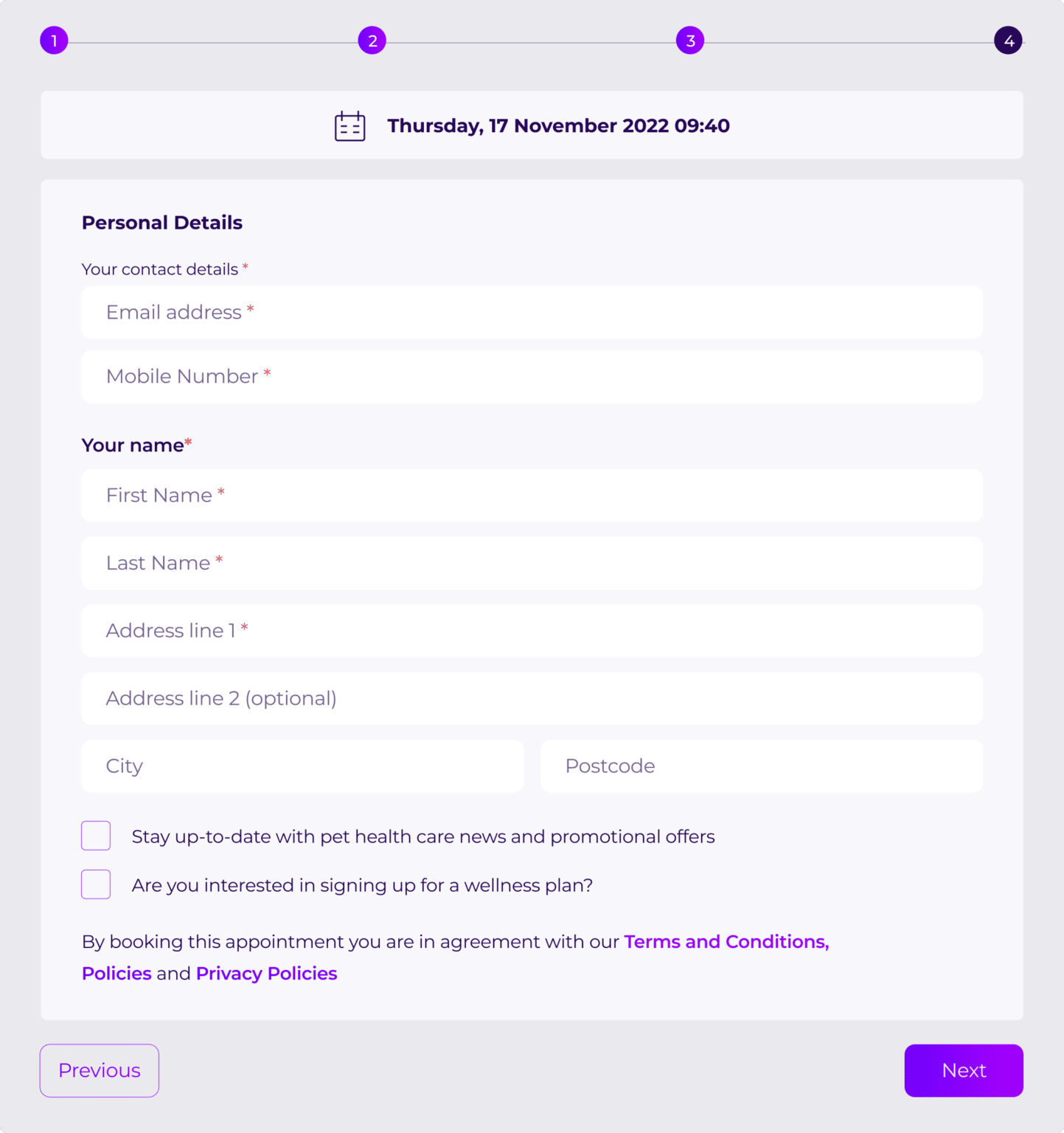
Task: Focus the Address line 1 field
Action: [x=532, y=631]
